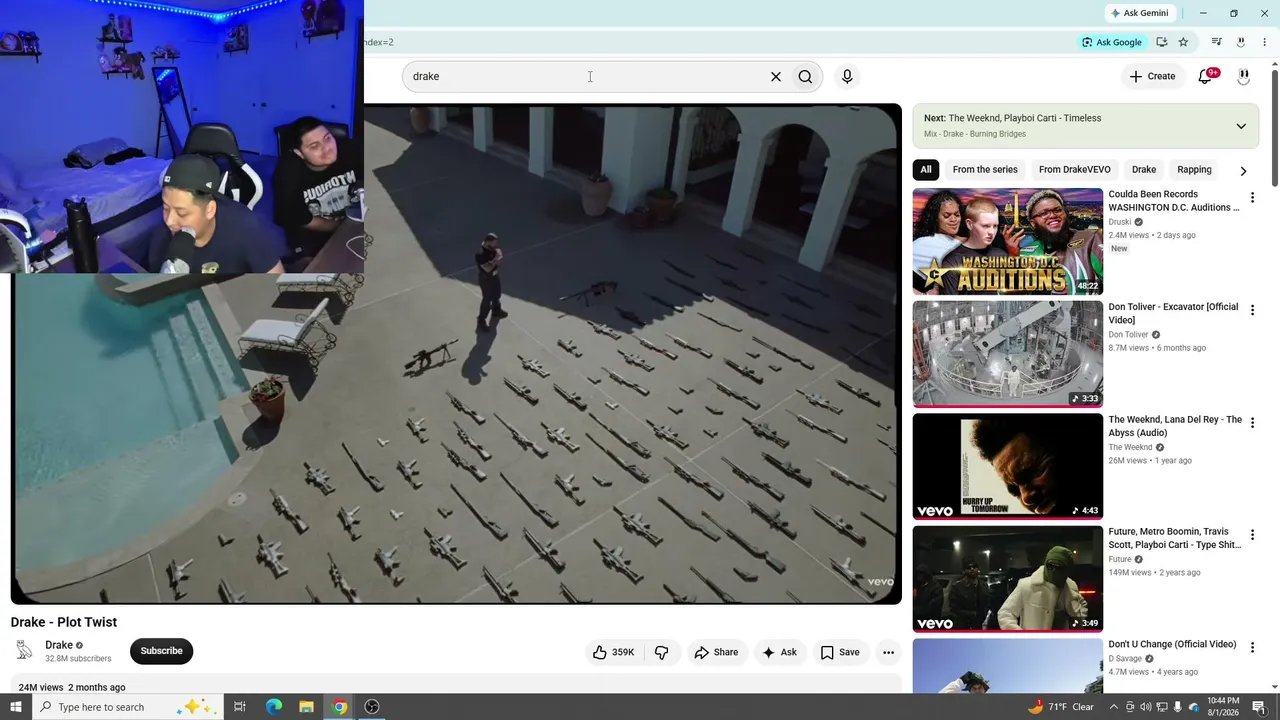Show hidden system tray icons

point(1113,707)
